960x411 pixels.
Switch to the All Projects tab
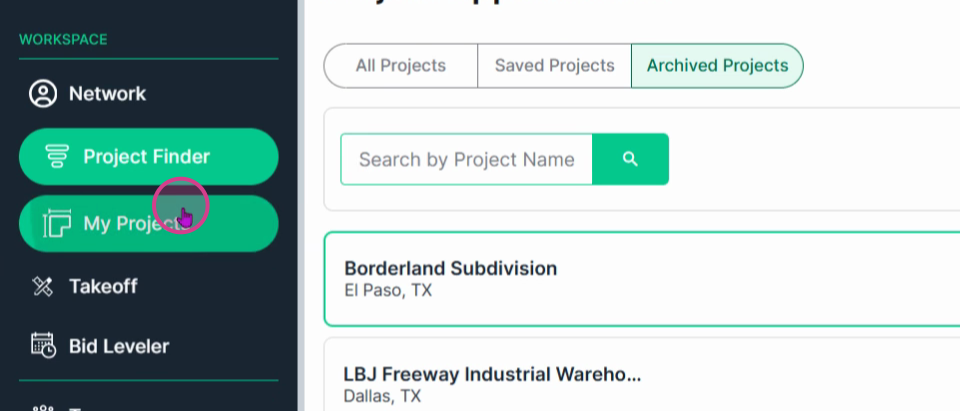(x=400, y=66)
